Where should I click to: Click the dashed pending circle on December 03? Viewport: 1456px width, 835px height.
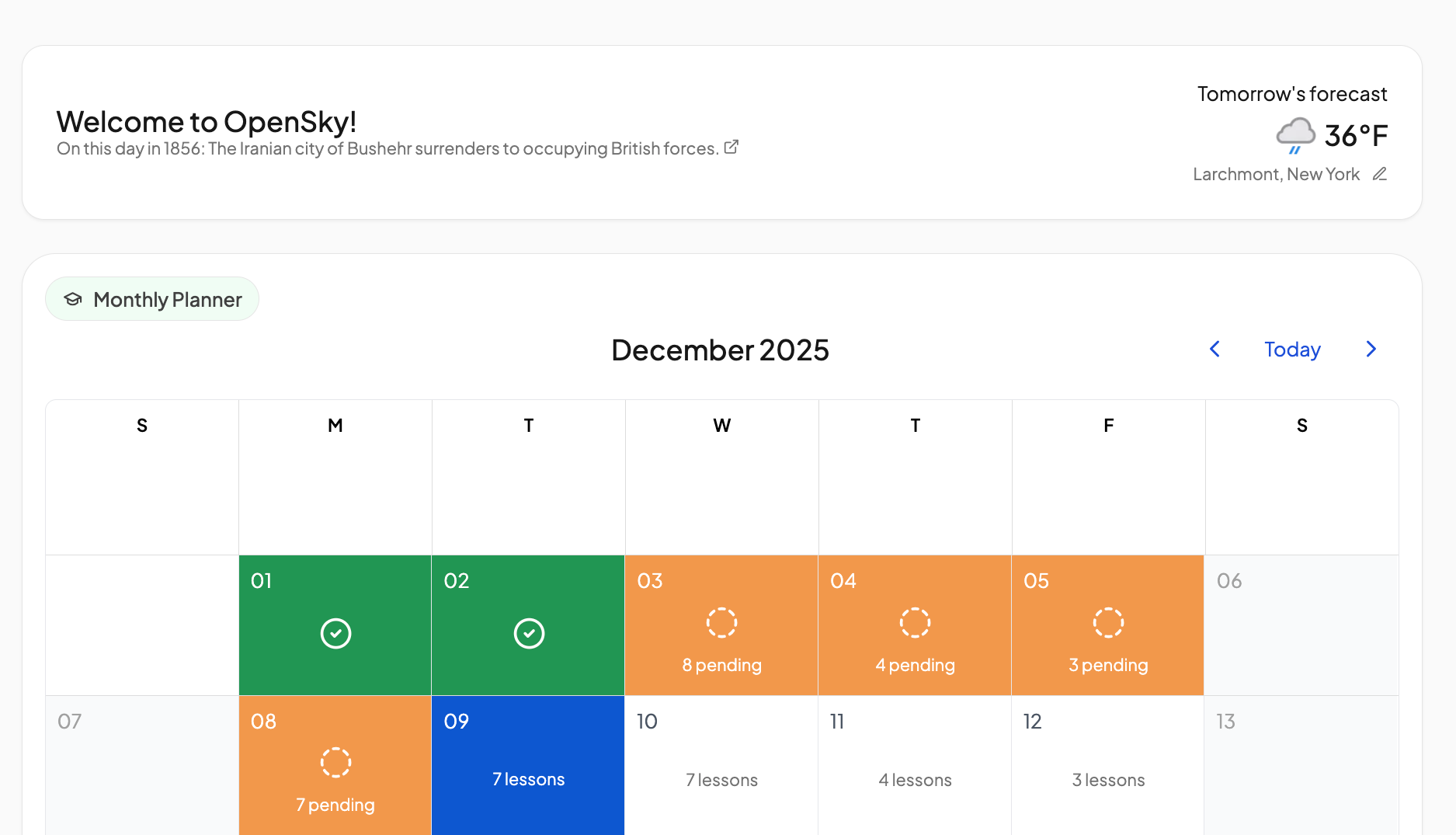721,623
